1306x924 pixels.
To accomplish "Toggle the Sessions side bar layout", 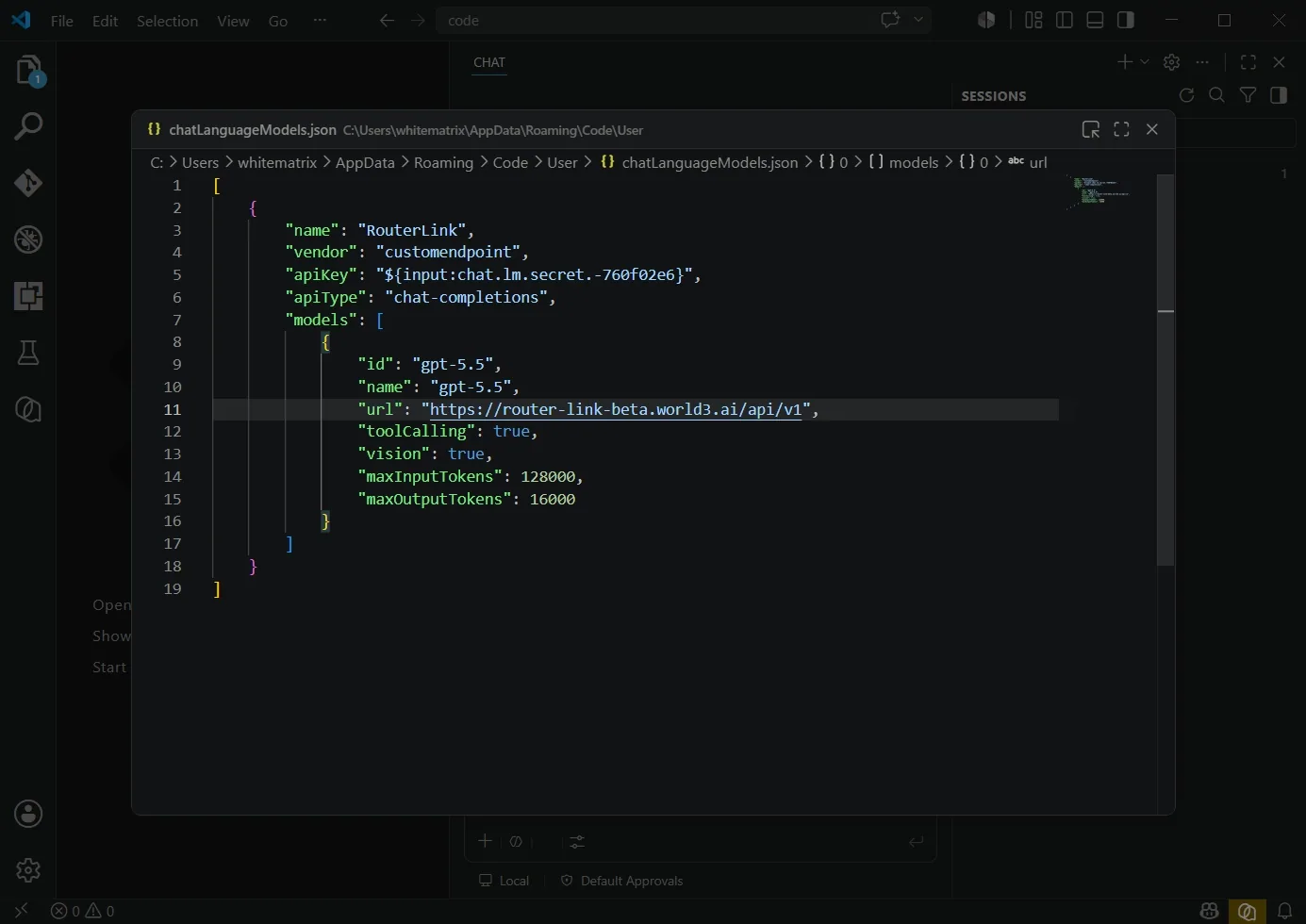I will tap(1279, 95).
